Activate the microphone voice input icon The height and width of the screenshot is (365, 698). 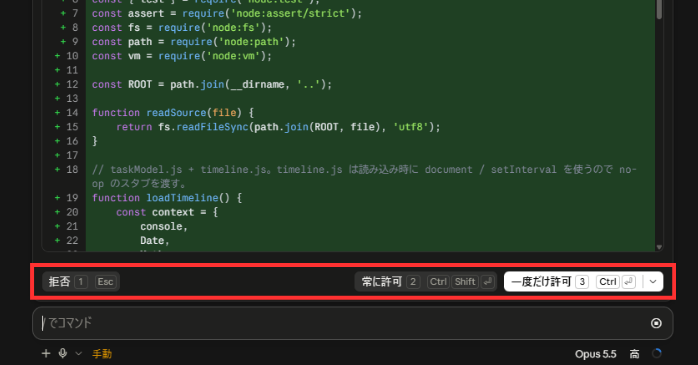63,353
